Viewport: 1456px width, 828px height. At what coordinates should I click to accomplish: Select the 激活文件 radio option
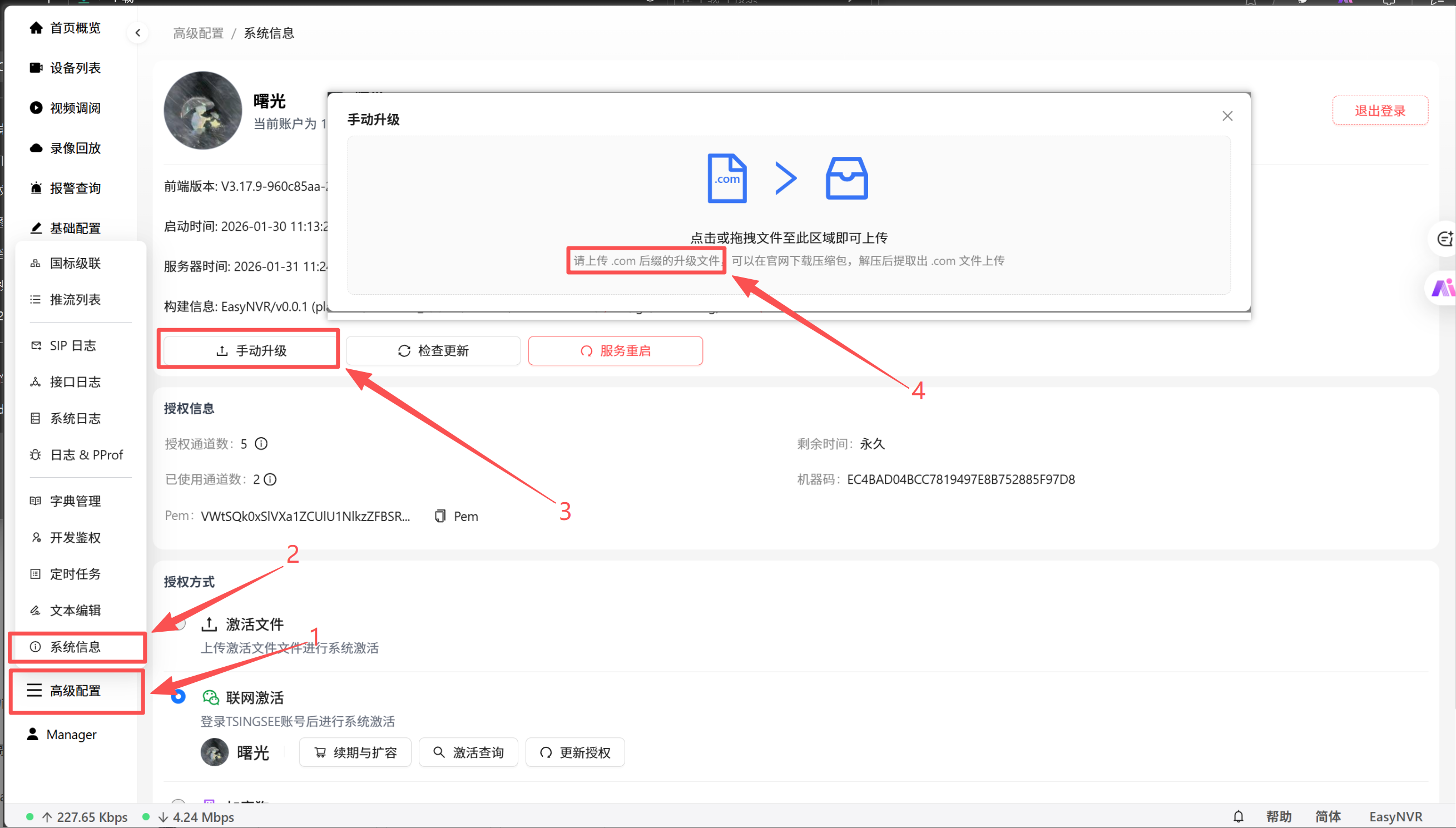tap(180, 624)
